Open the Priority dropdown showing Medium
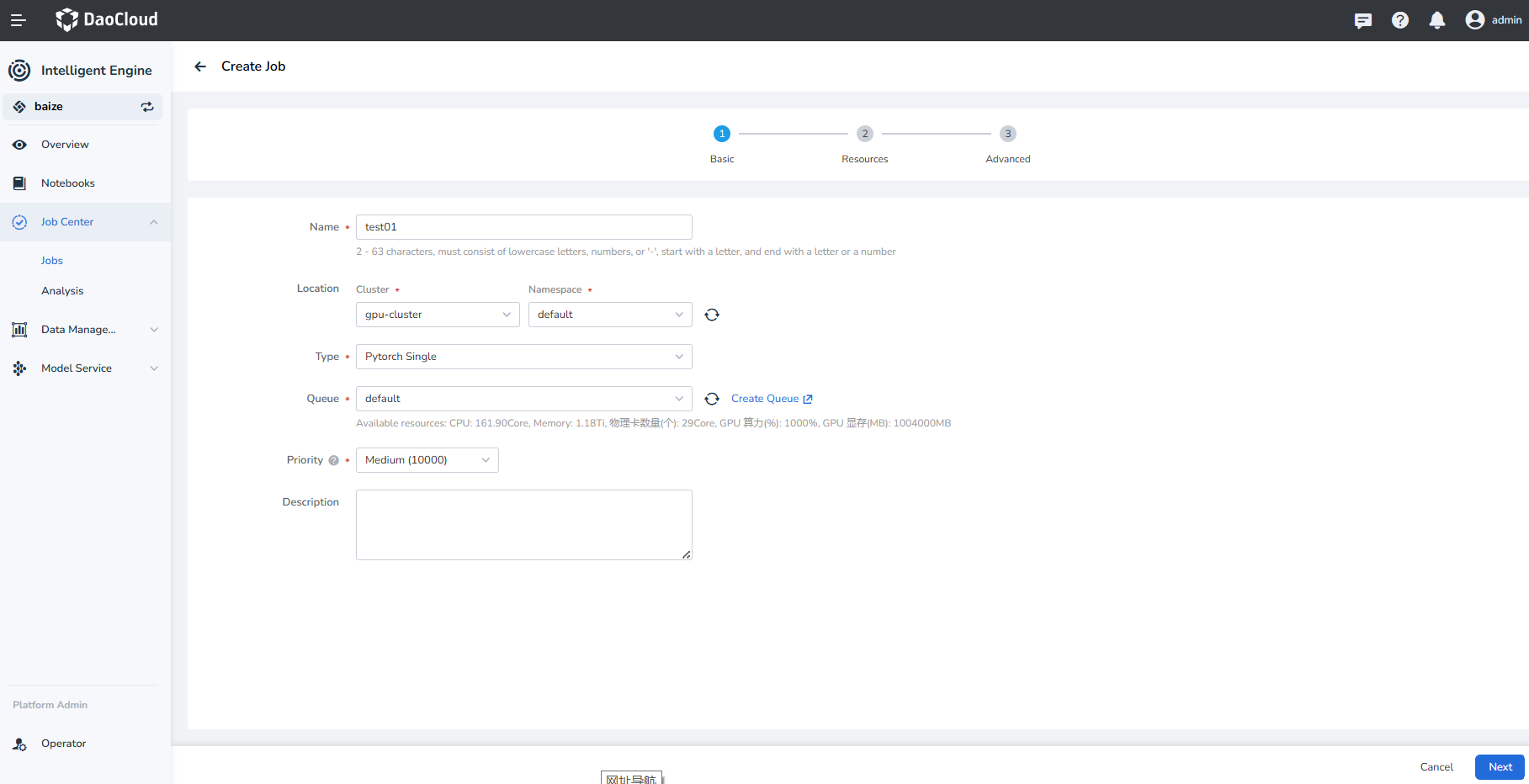Viewport: 1529px width, 784px height. tap(427, 460)
